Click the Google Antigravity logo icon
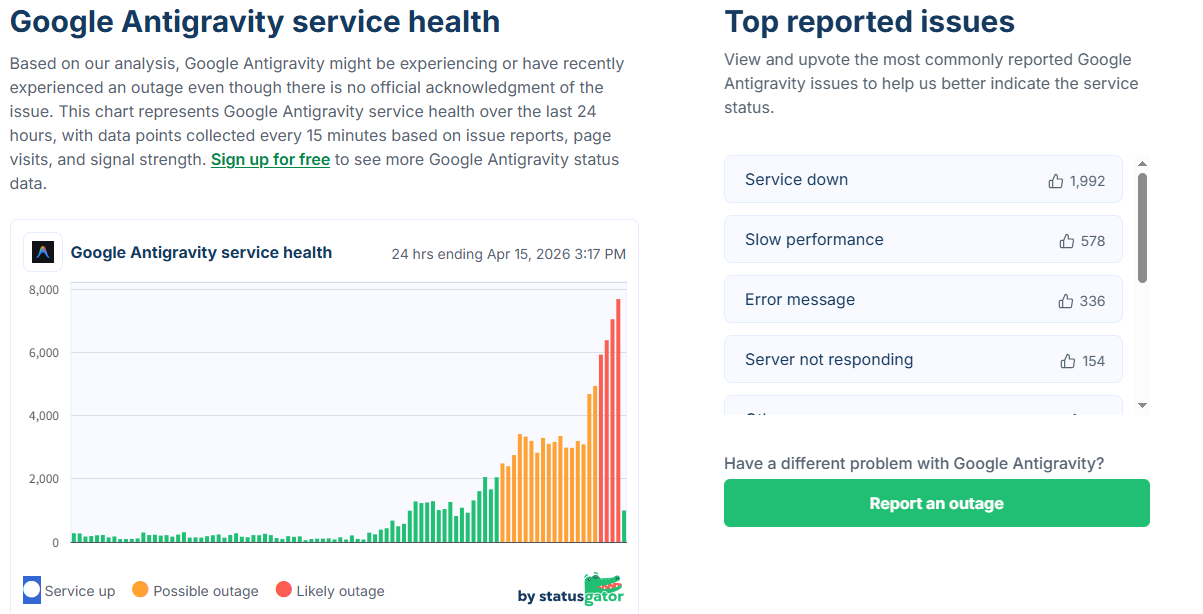The width and height of the screenshot is (1203, 614). 43,252
